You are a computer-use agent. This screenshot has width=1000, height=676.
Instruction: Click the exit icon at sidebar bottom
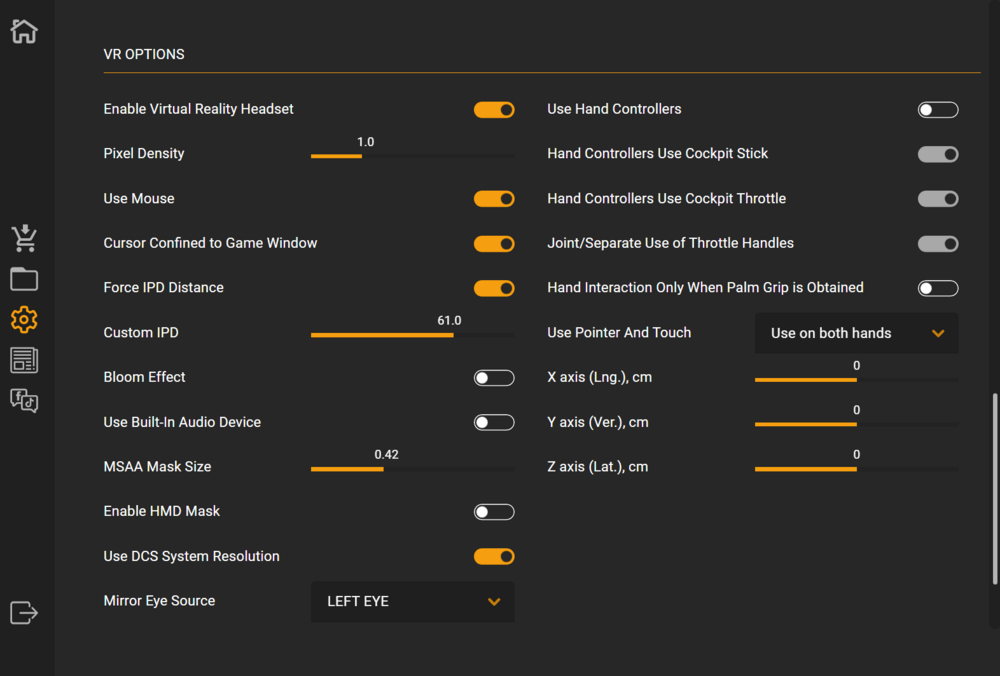(x=24, y=612)
